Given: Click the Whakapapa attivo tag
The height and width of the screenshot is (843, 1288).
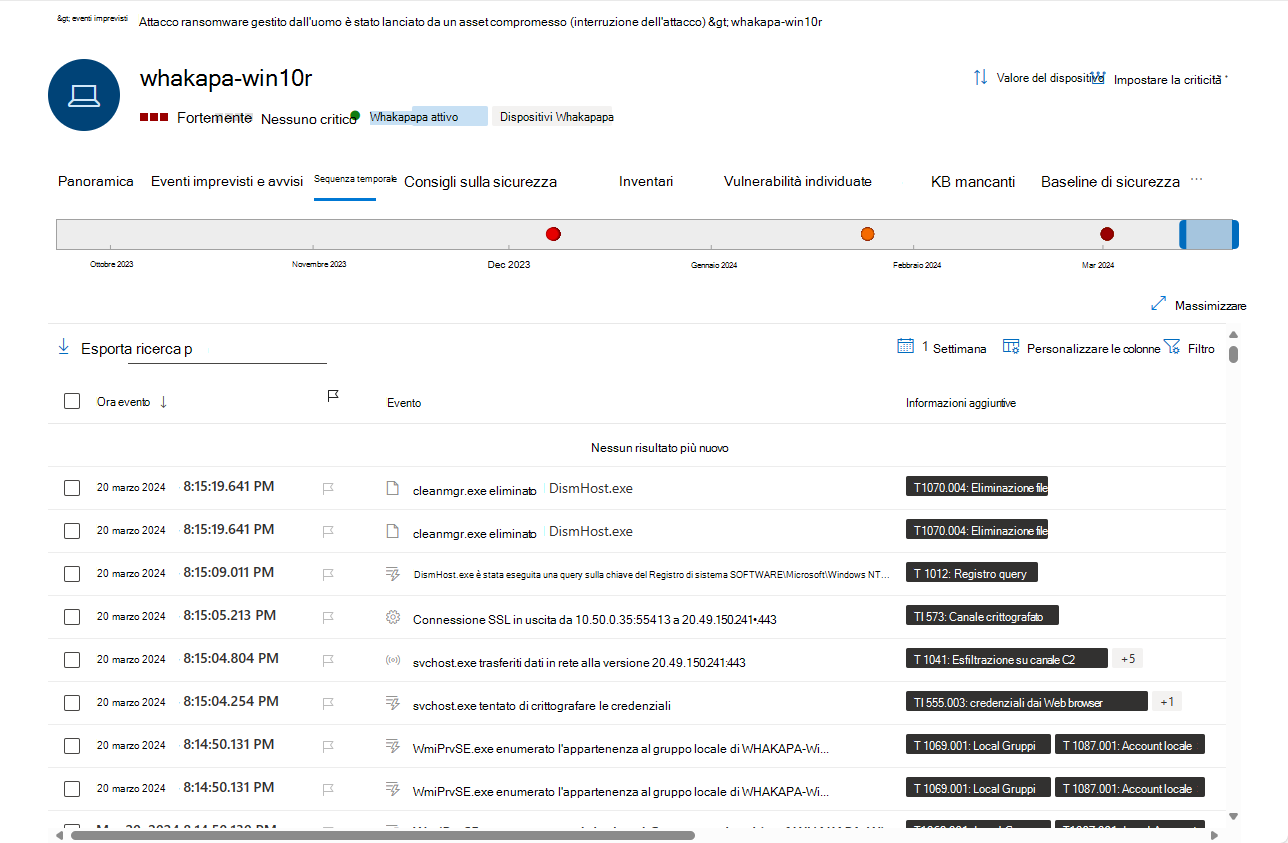Looking at the screenshot, I should pyautogui.click(x=428, y=117).
